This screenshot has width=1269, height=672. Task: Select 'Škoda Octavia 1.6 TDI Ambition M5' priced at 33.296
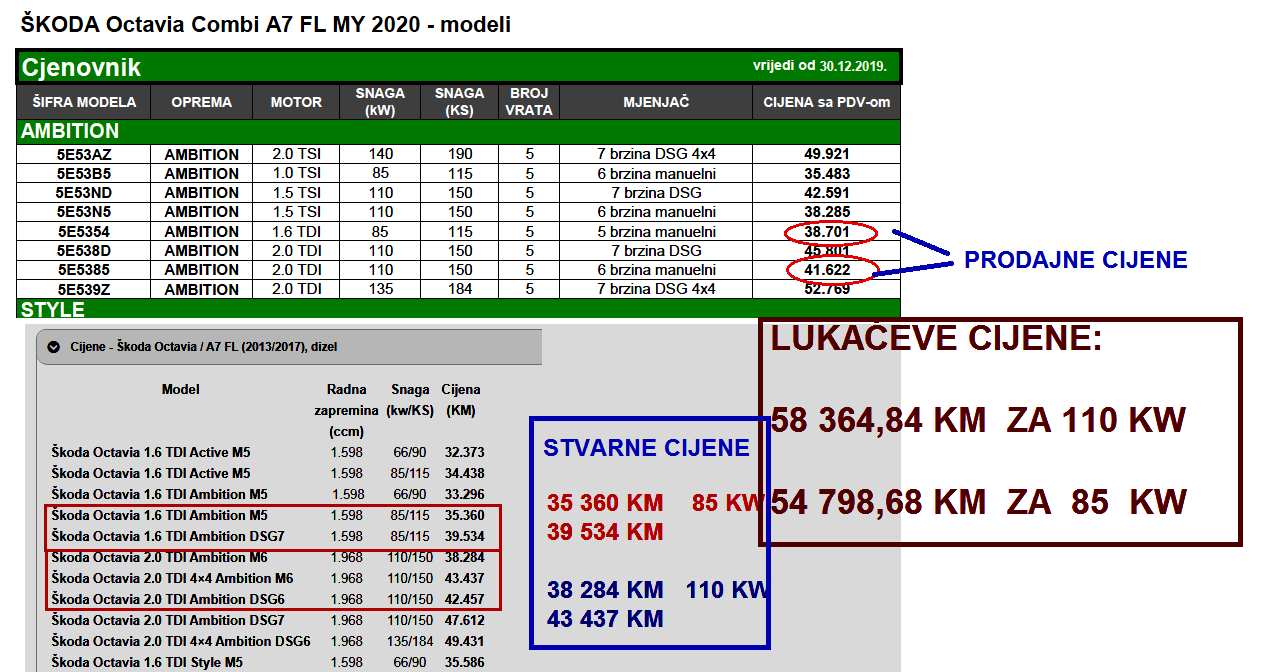(x=160, y=494)
